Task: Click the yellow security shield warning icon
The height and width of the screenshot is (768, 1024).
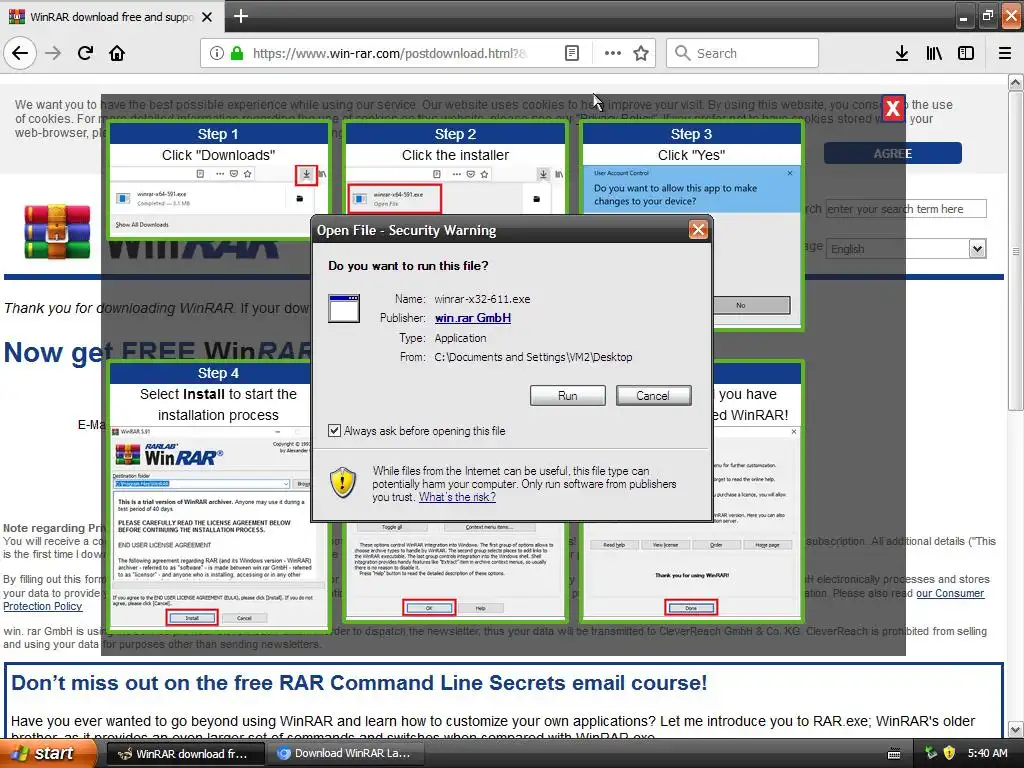Action: coord(342,483)
